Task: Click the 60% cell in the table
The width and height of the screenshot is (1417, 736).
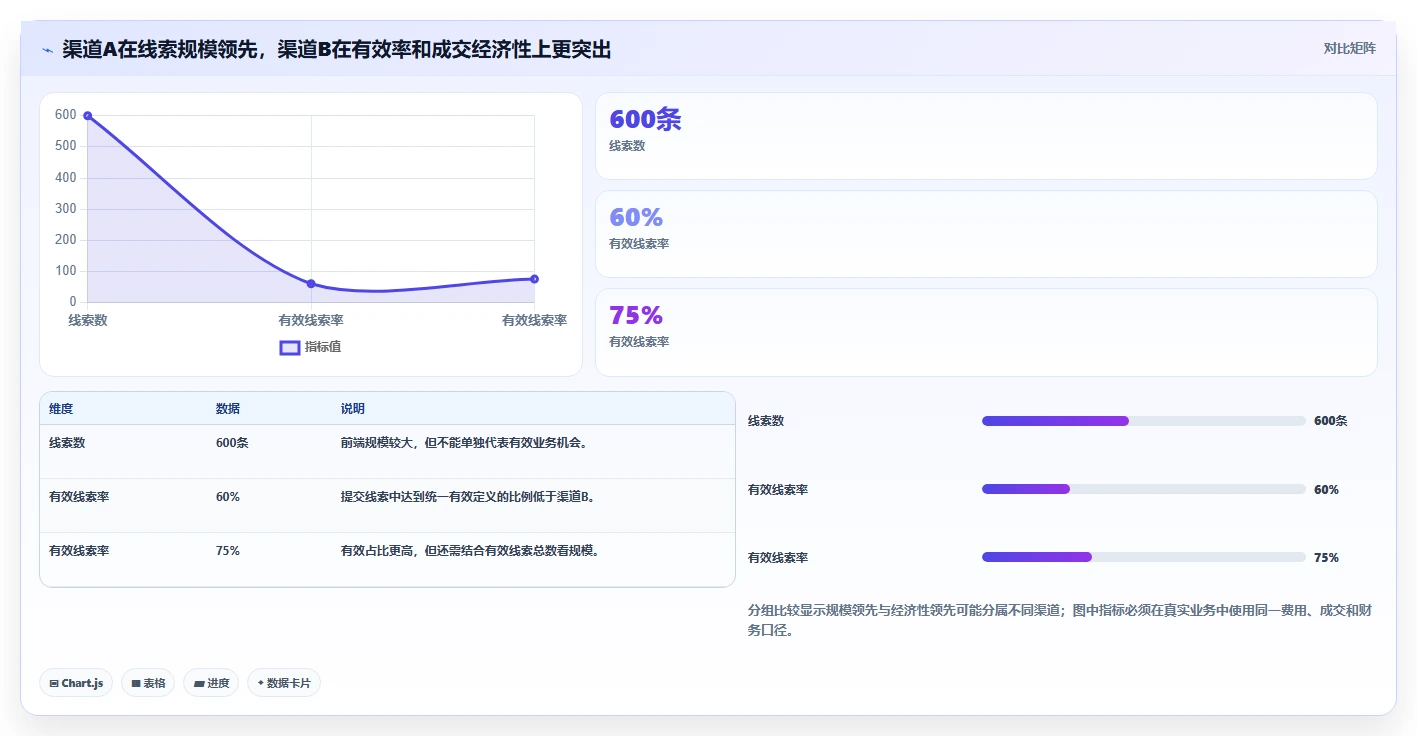Action: pos(228,496)
